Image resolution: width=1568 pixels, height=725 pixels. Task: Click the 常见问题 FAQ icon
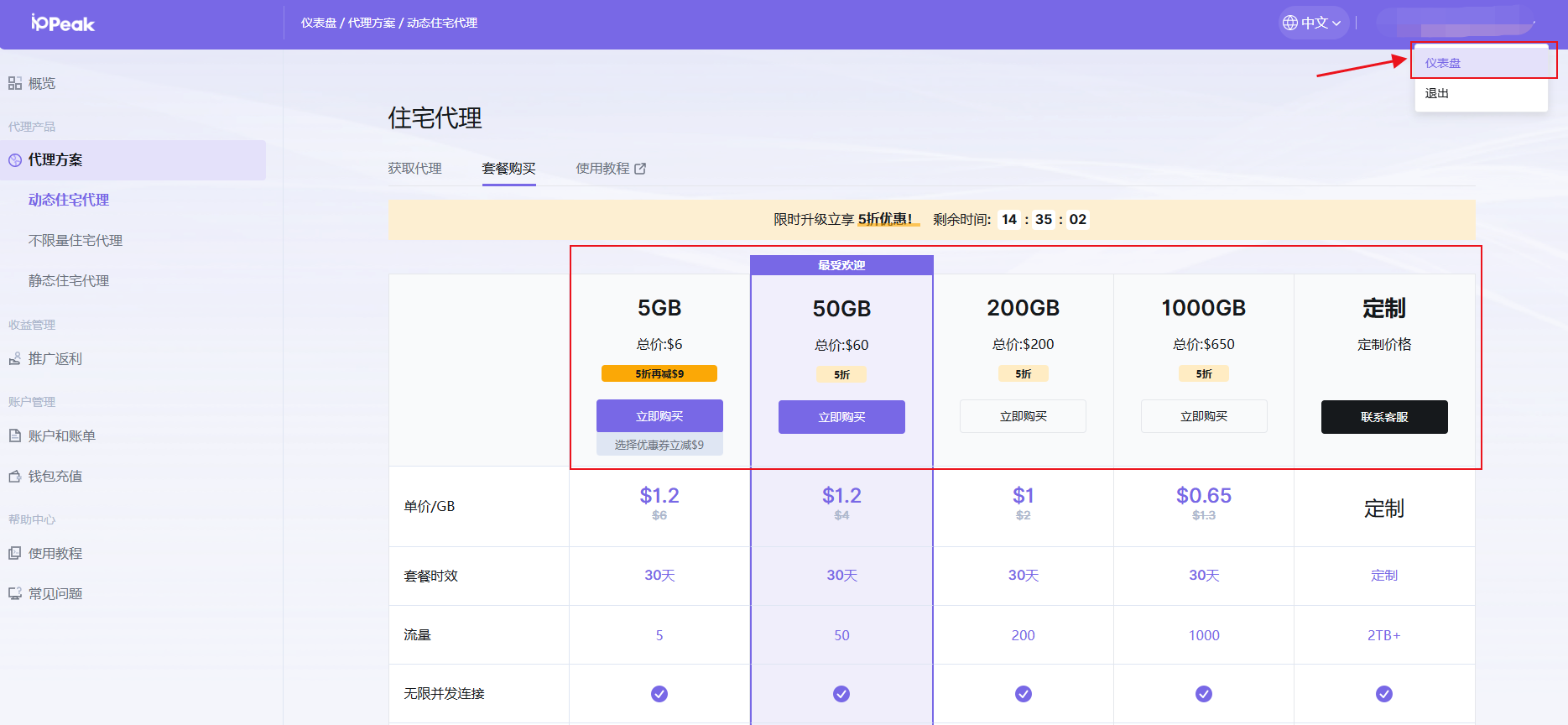(x=15, y=594)
